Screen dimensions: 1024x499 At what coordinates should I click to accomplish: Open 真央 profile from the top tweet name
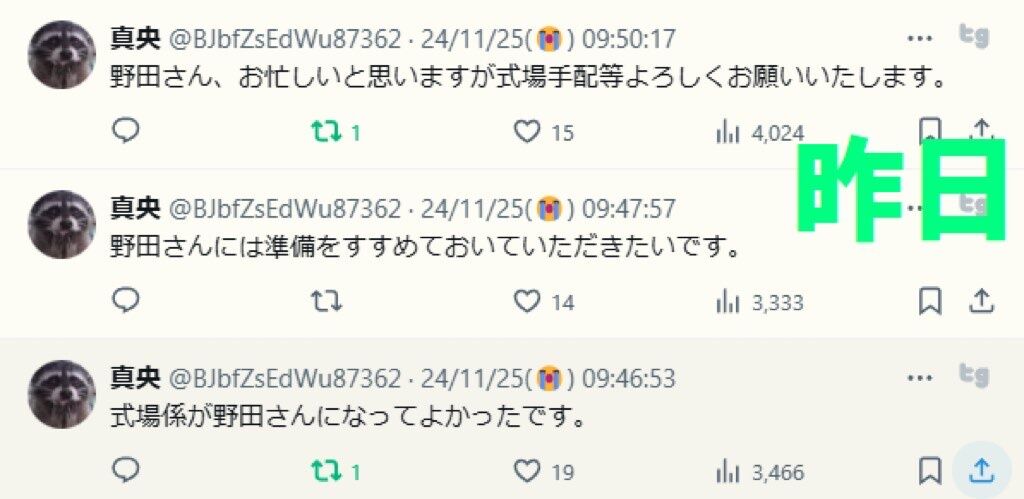(135, 39)
